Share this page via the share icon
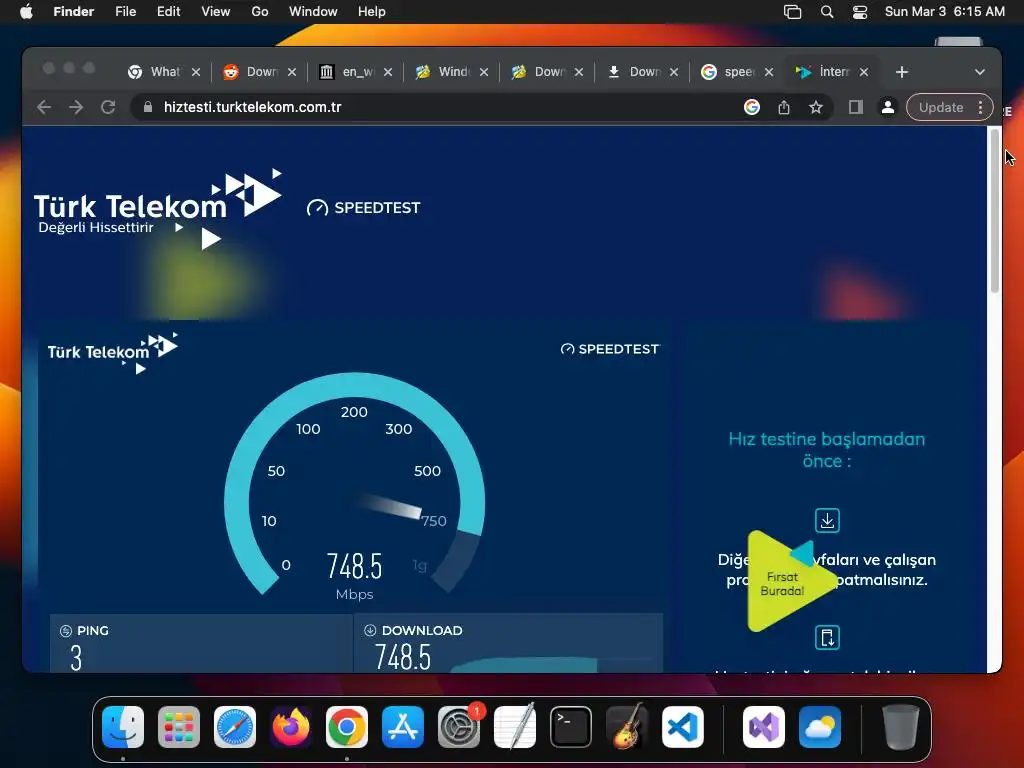This screenshot has height=768, width=1024. (x=784, y=107)
